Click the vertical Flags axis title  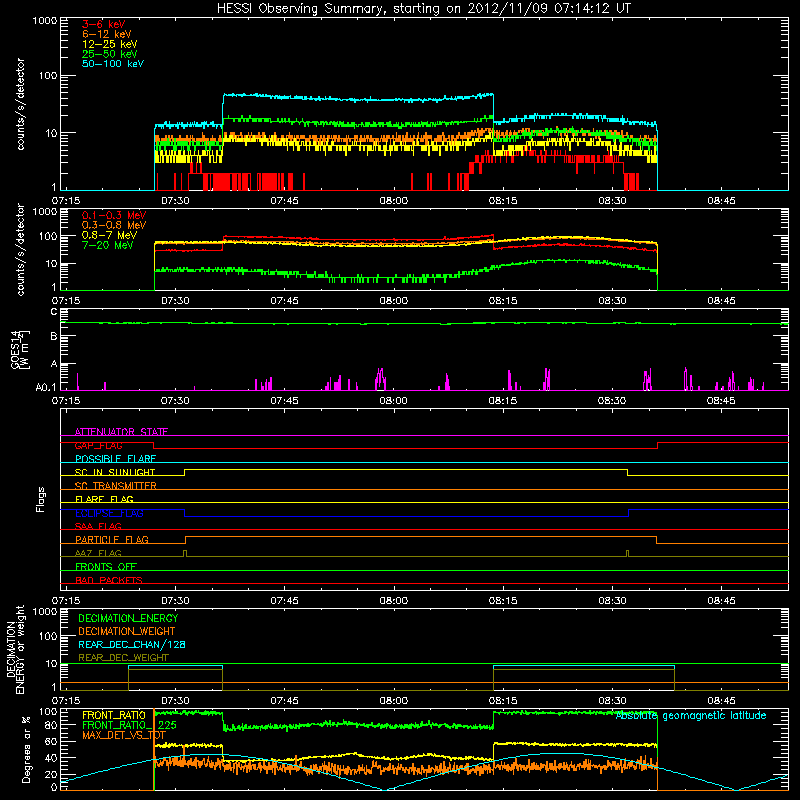(41, 499)
